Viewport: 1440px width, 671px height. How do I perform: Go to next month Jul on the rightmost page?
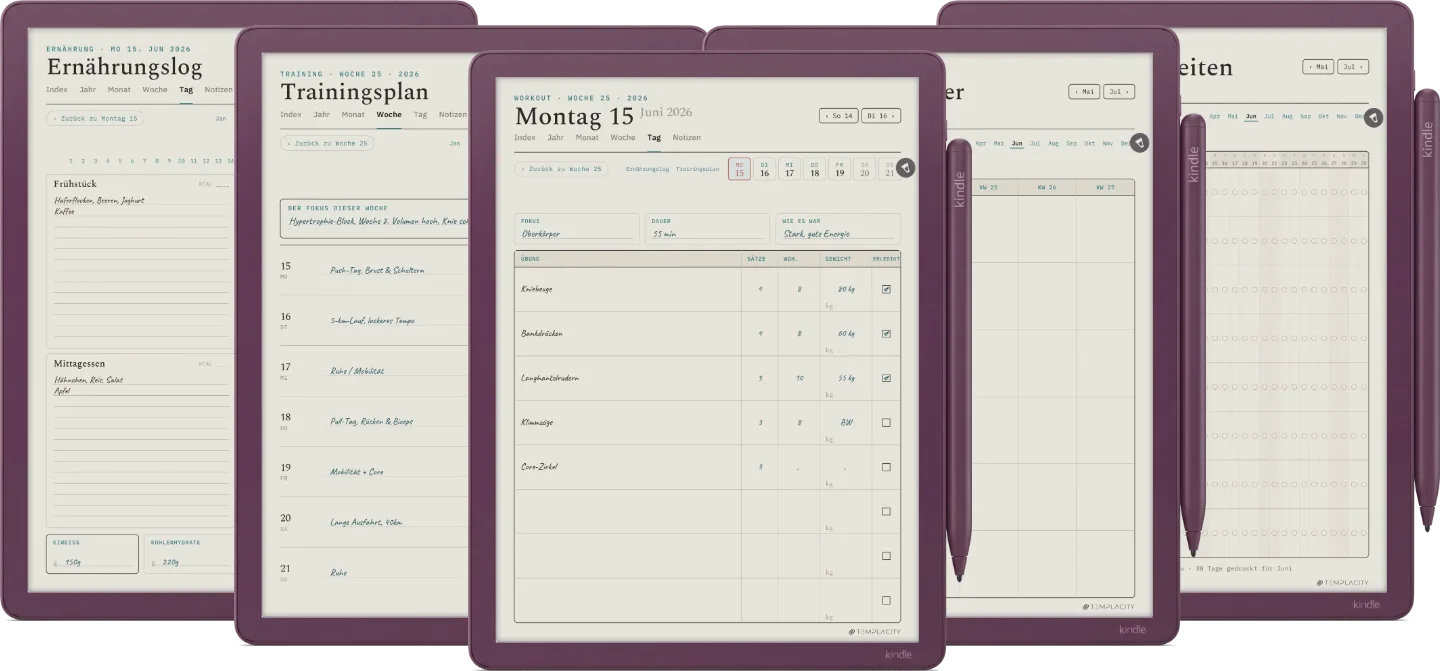(x=1353, y=67)
